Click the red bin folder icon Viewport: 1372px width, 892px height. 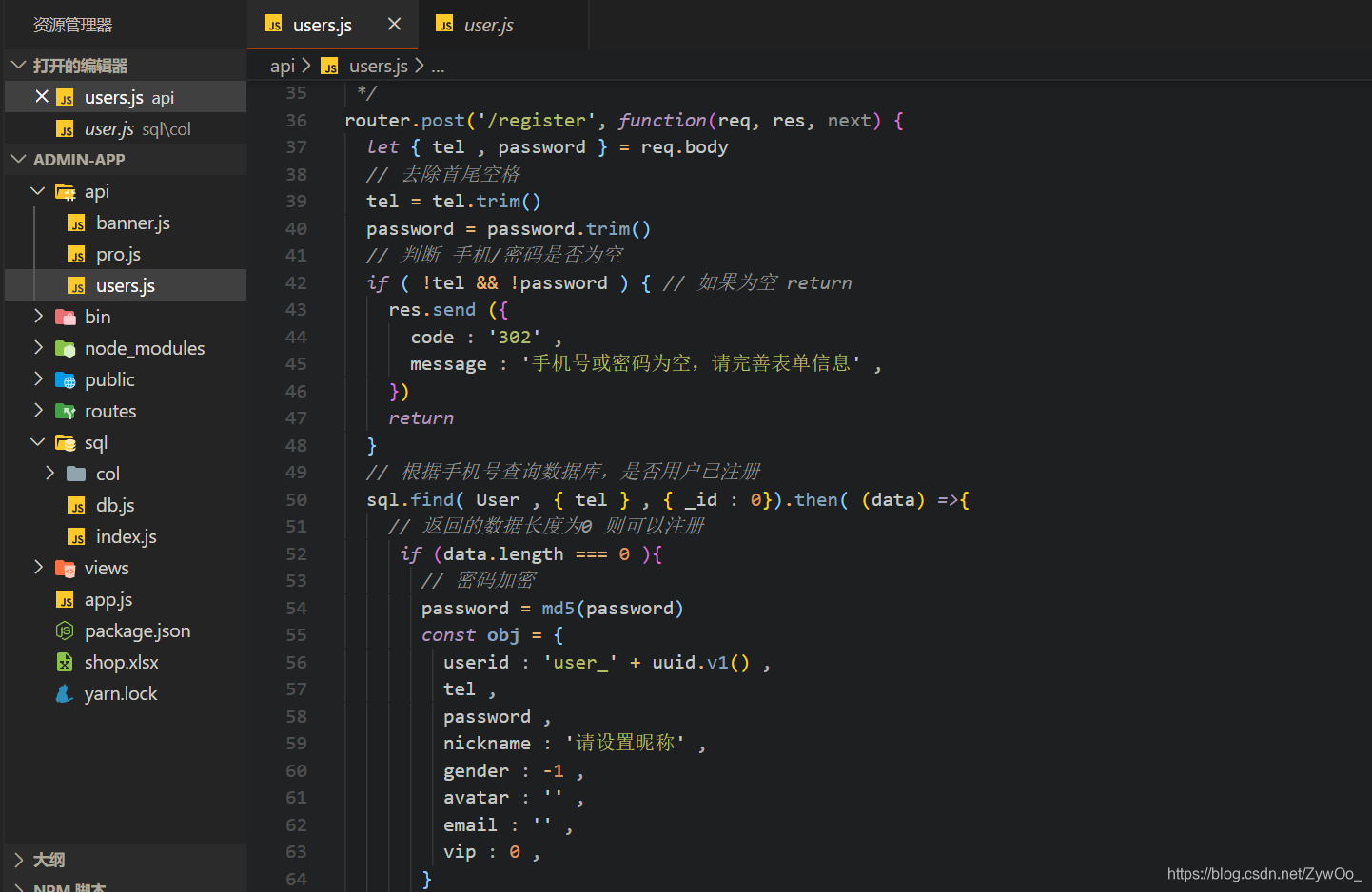point(65,318)
